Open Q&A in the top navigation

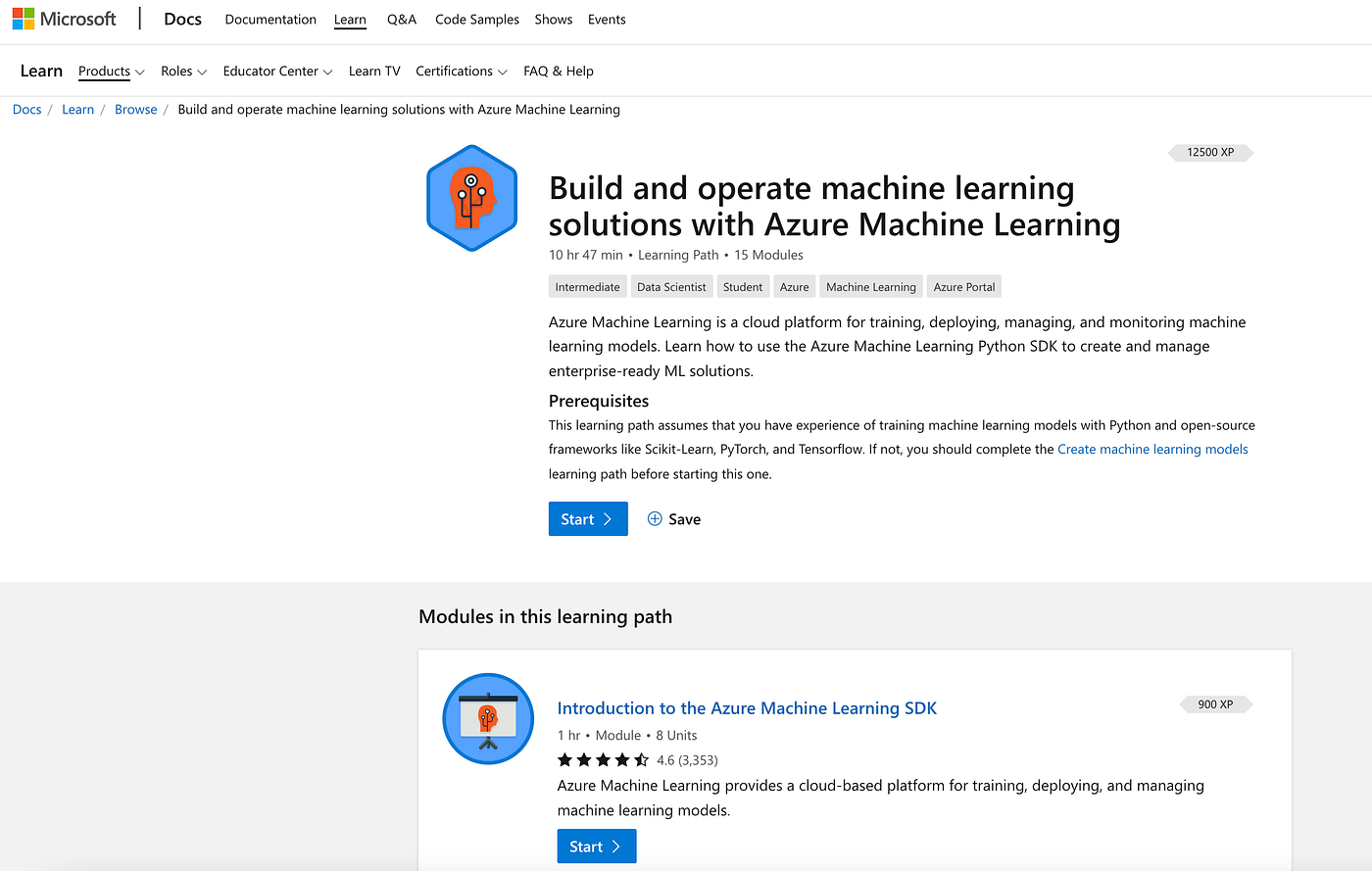coord(402,20)
